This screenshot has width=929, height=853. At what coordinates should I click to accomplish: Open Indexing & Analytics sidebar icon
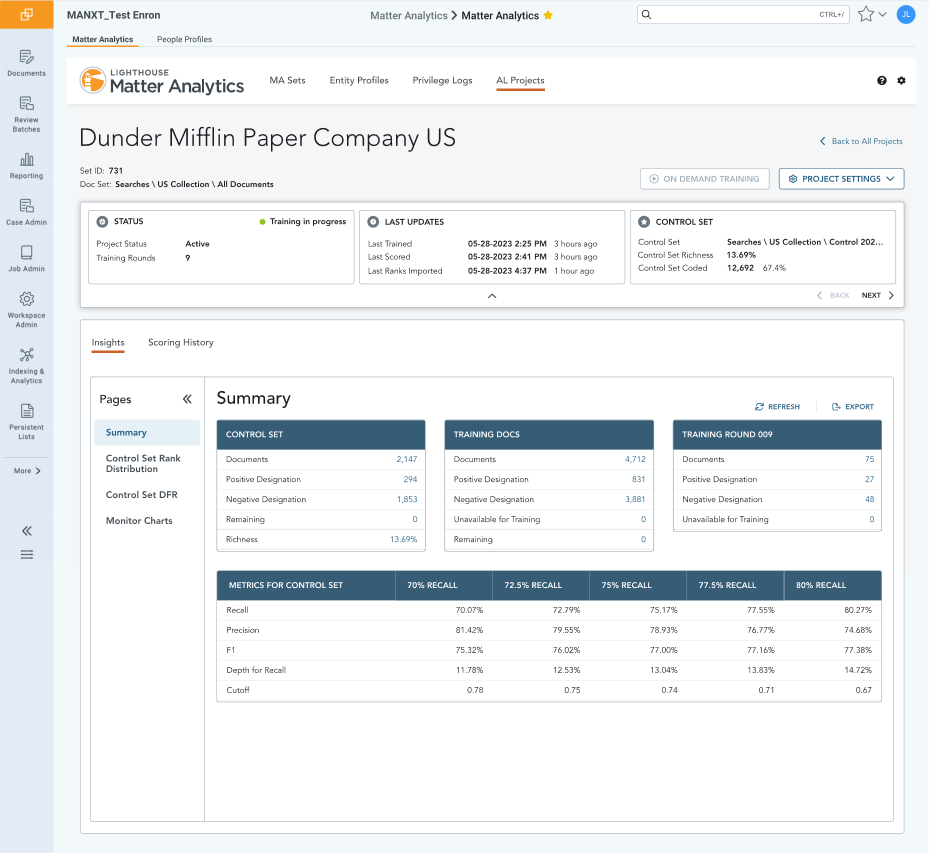27,354
